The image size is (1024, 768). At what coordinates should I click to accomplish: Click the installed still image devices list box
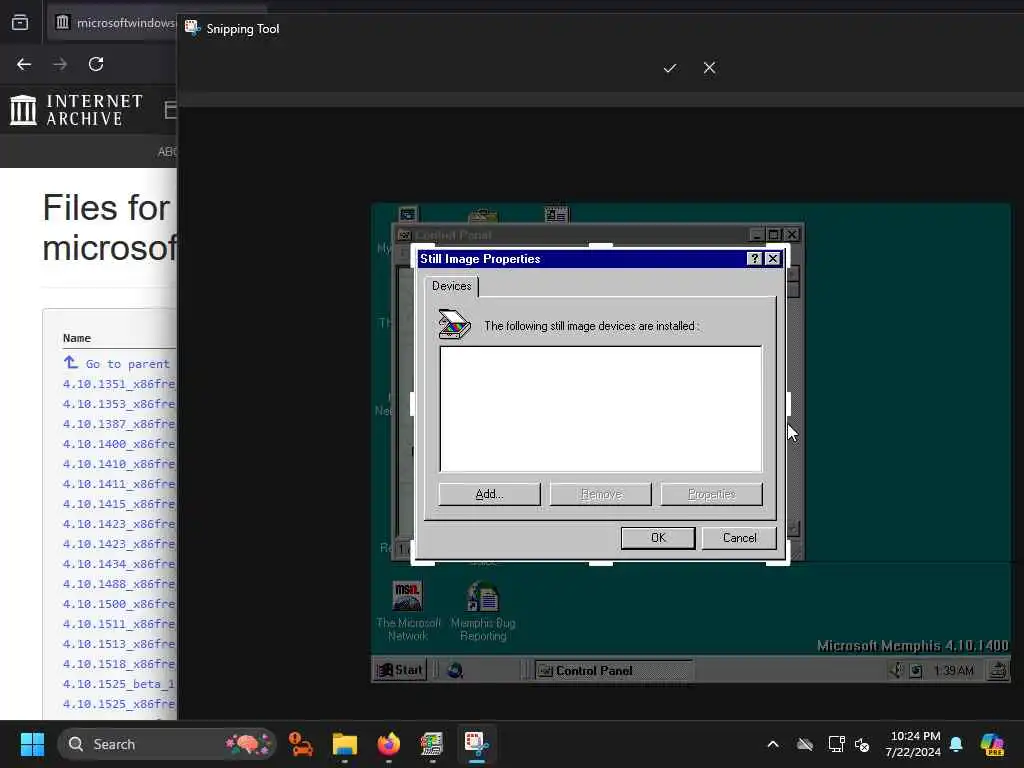click(600, 409)
